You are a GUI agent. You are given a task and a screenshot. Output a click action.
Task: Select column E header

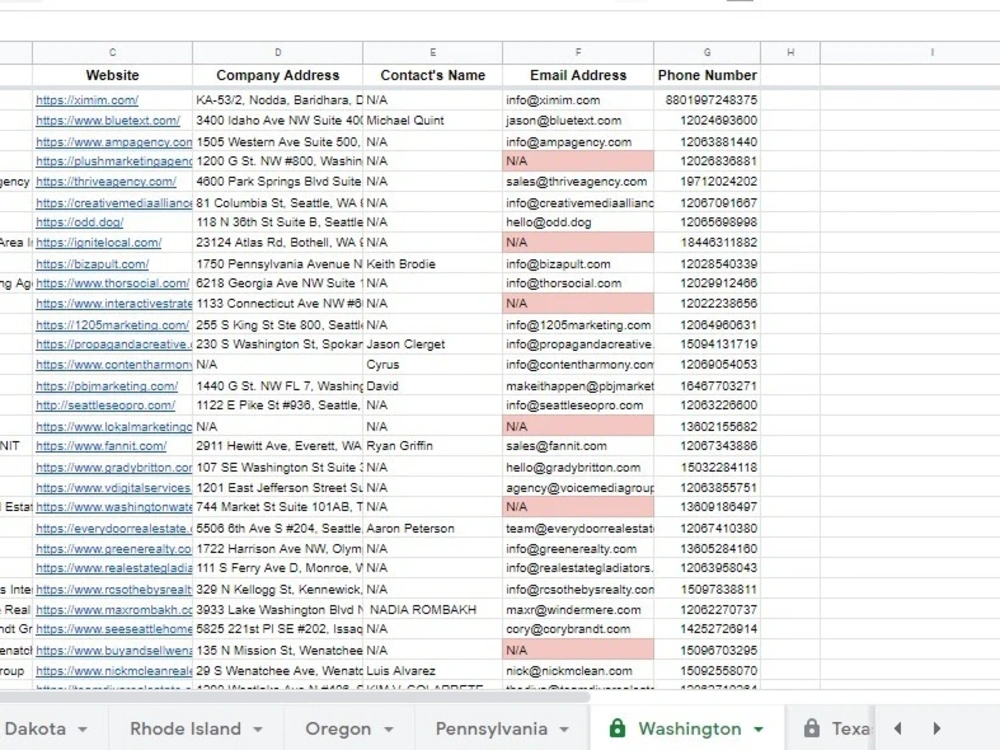pyautogui.click(x=432, y=52)
